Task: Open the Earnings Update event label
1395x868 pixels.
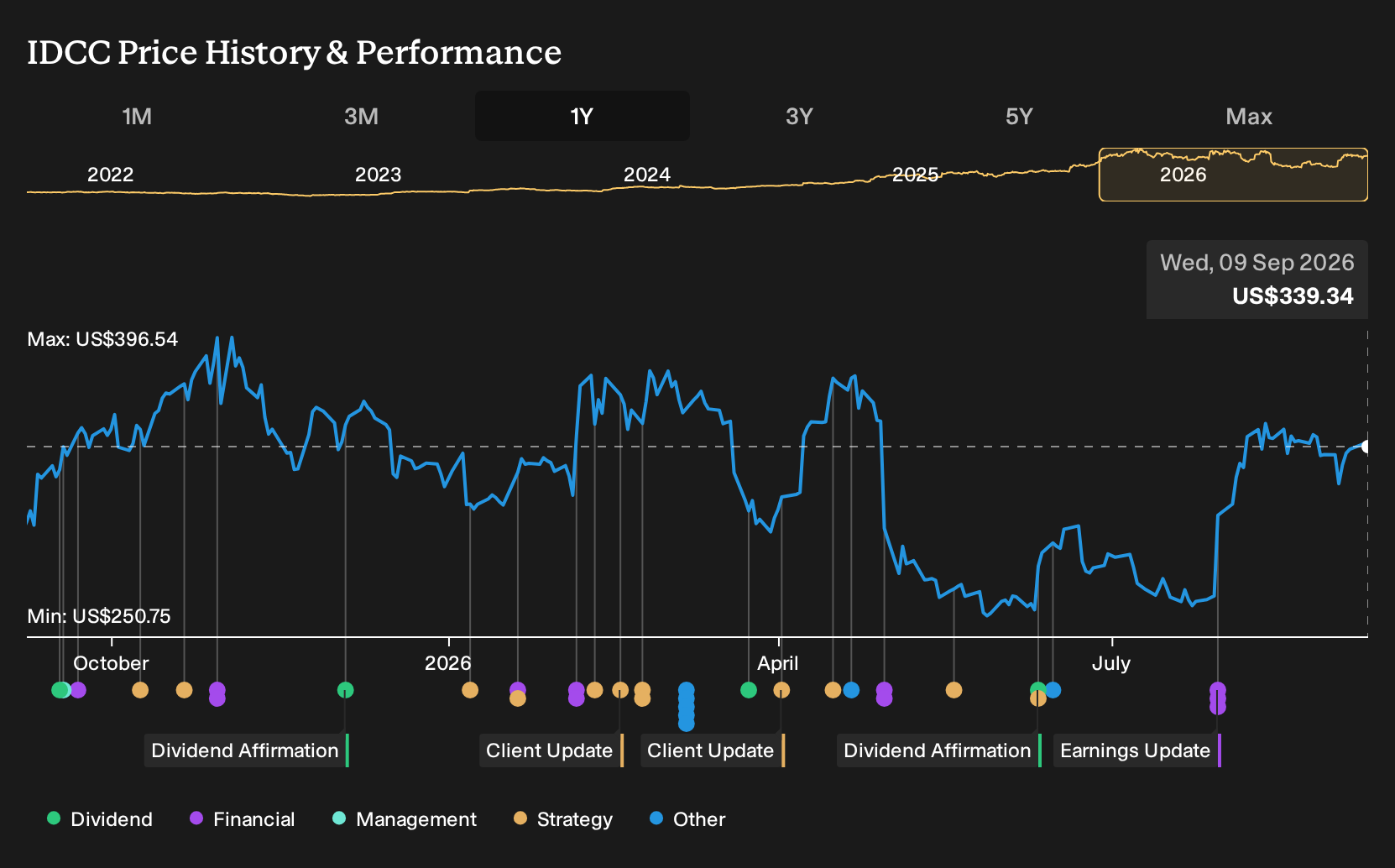Action: pyautogui.click(x=1137, y=750)
